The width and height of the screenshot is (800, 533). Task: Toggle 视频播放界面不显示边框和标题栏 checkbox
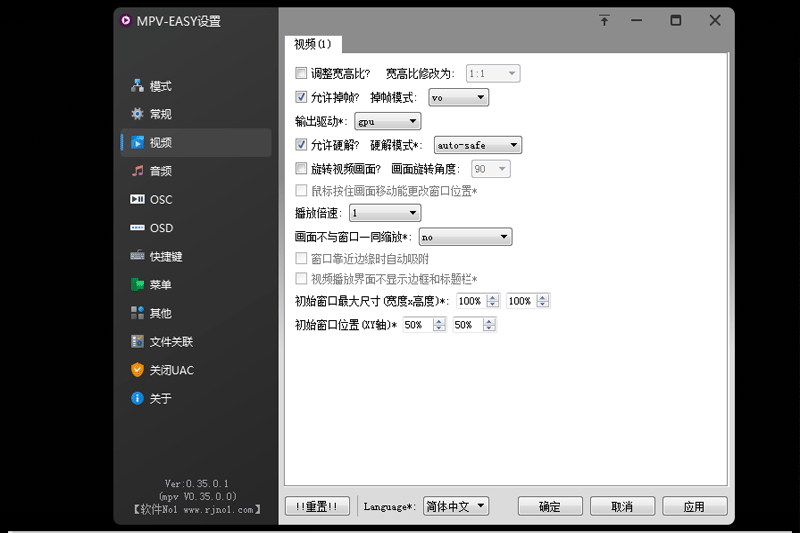tap(301, 278)
